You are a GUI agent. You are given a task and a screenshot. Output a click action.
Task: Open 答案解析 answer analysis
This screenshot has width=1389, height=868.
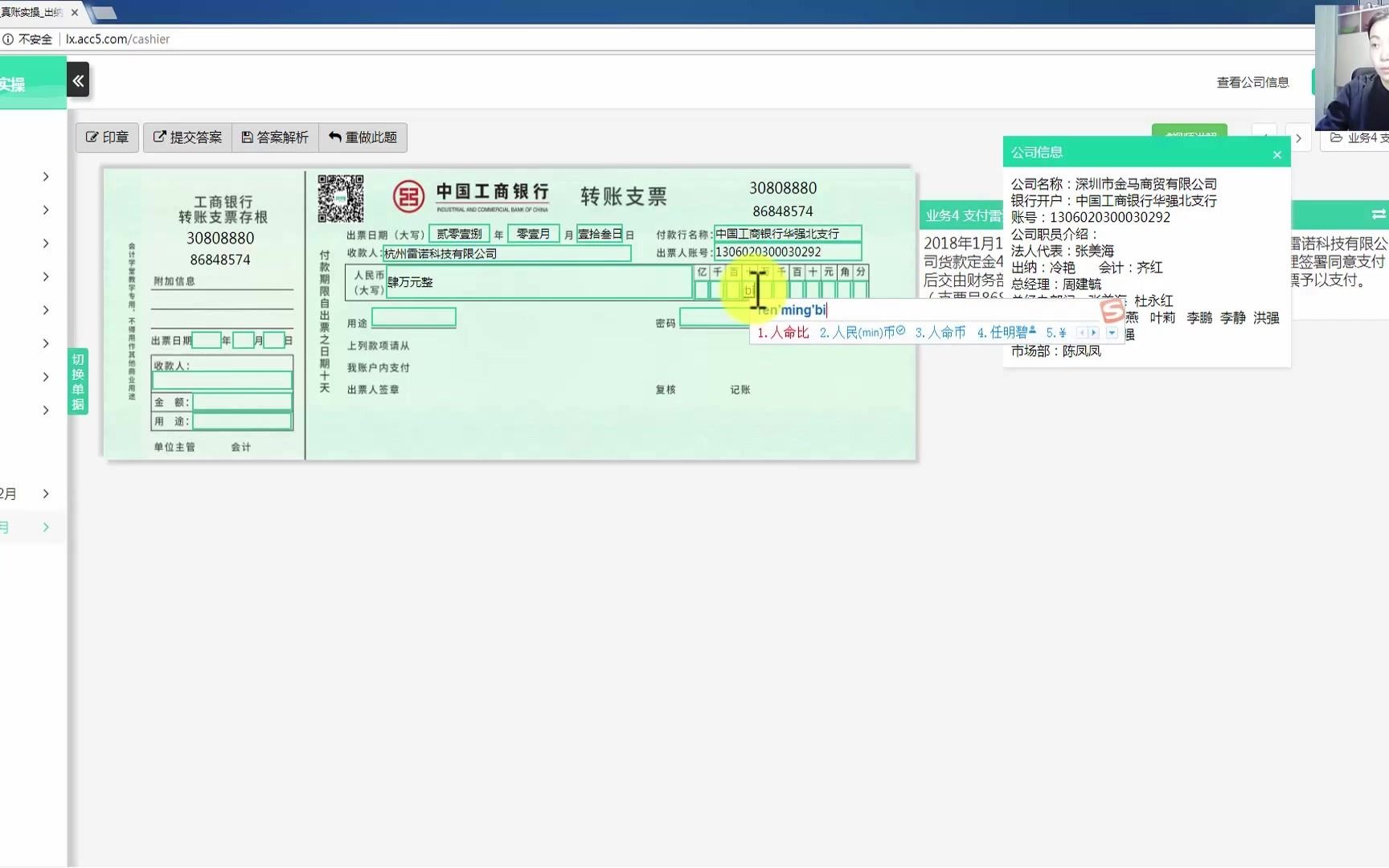point(275,137)
